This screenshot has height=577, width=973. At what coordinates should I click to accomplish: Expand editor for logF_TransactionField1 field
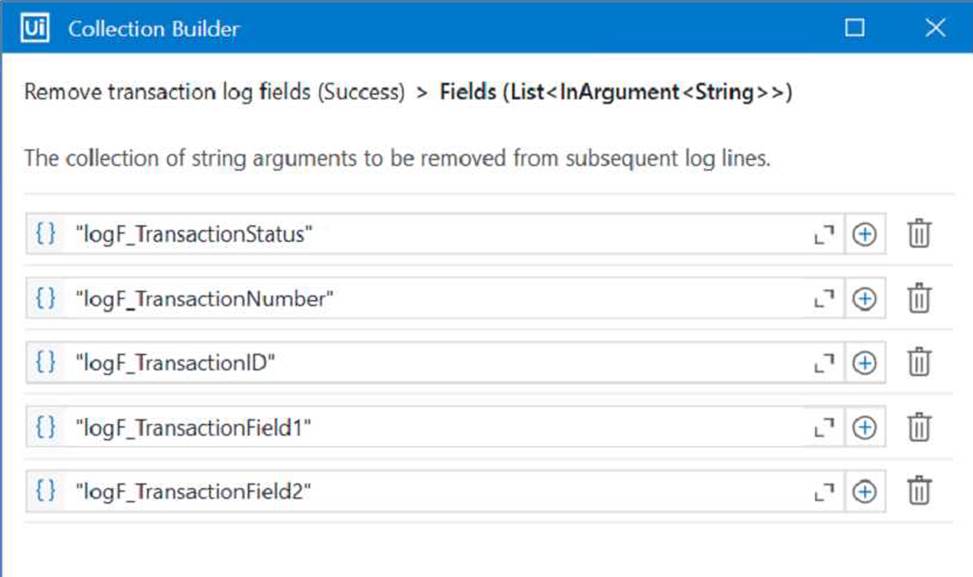pos(824,428)
